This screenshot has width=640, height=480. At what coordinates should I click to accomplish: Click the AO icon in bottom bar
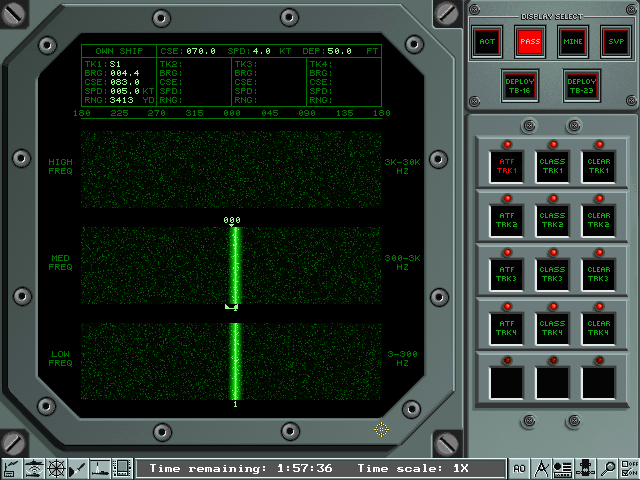coord(520,468)
